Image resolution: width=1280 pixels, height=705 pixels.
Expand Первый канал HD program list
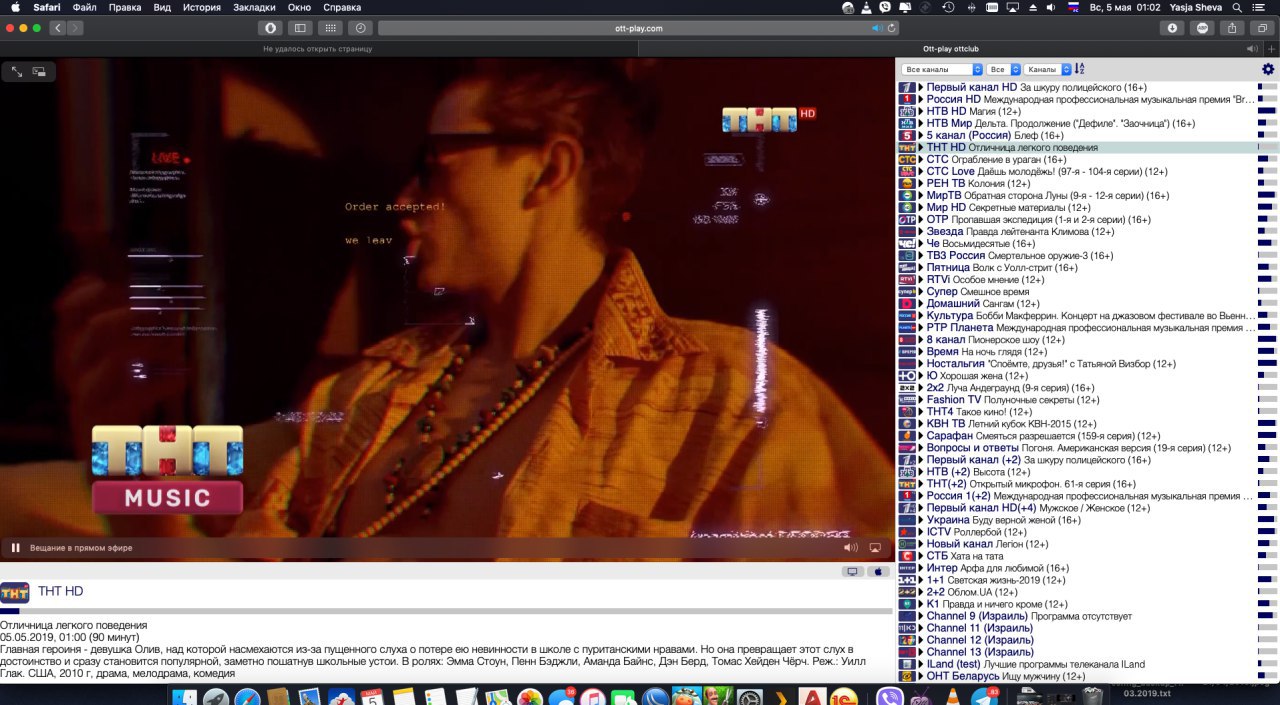click(x=921, y=88)
